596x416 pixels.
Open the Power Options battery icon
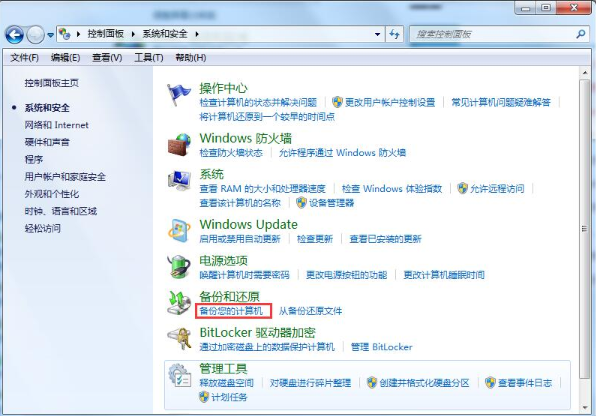pyautogui.click(x=179, y=267)
